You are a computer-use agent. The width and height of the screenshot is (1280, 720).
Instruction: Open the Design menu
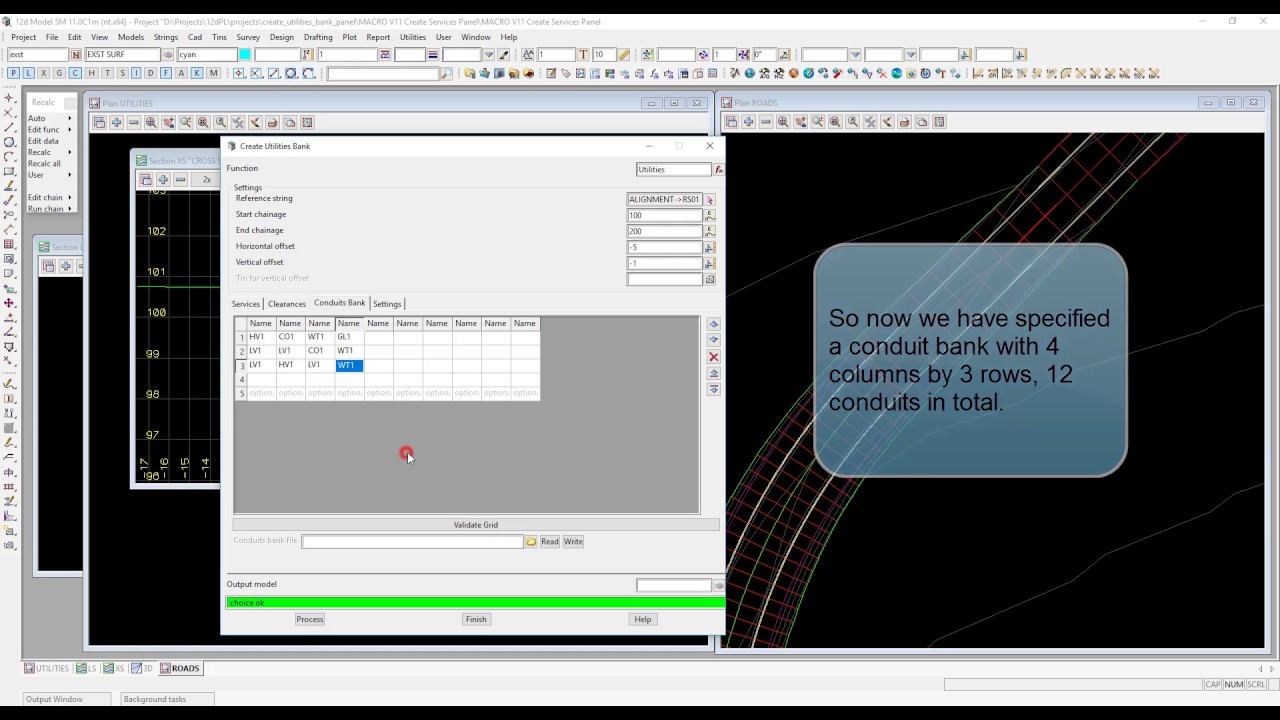[282, 37]
